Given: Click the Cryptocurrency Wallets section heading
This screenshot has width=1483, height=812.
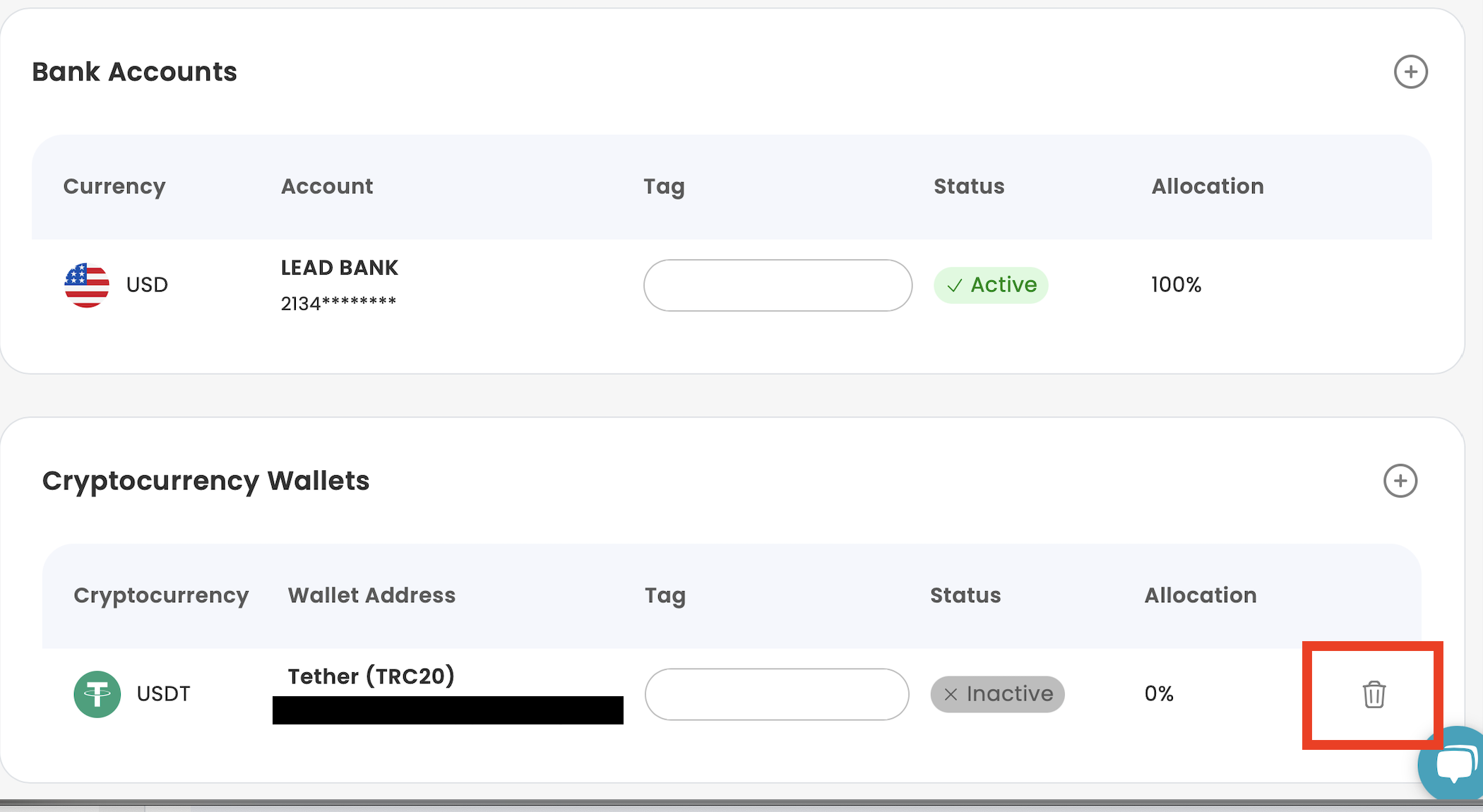Looking at the screenshot, I should (206, 481).
